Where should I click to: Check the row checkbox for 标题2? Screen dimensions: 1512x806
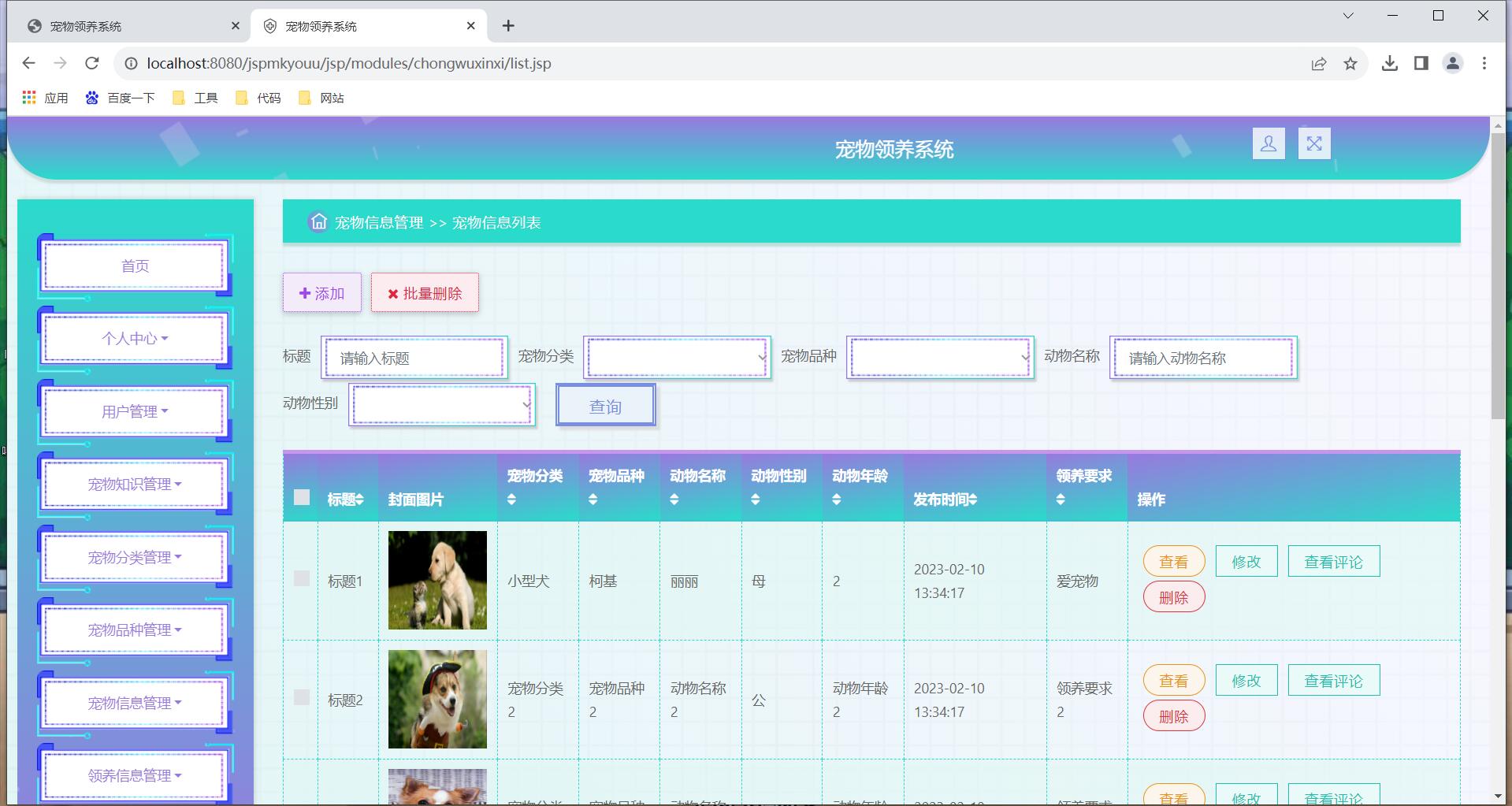coord(302,697)
